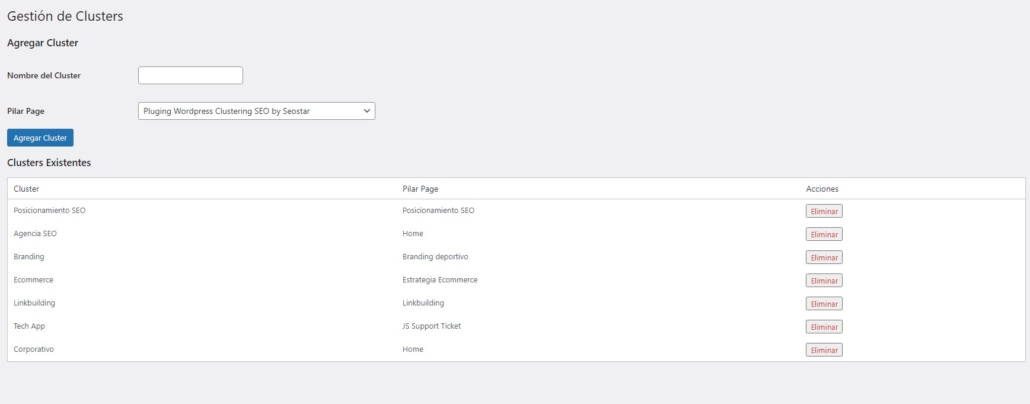
Task: Click the Nombre del Cluster label
Action: 44,75
